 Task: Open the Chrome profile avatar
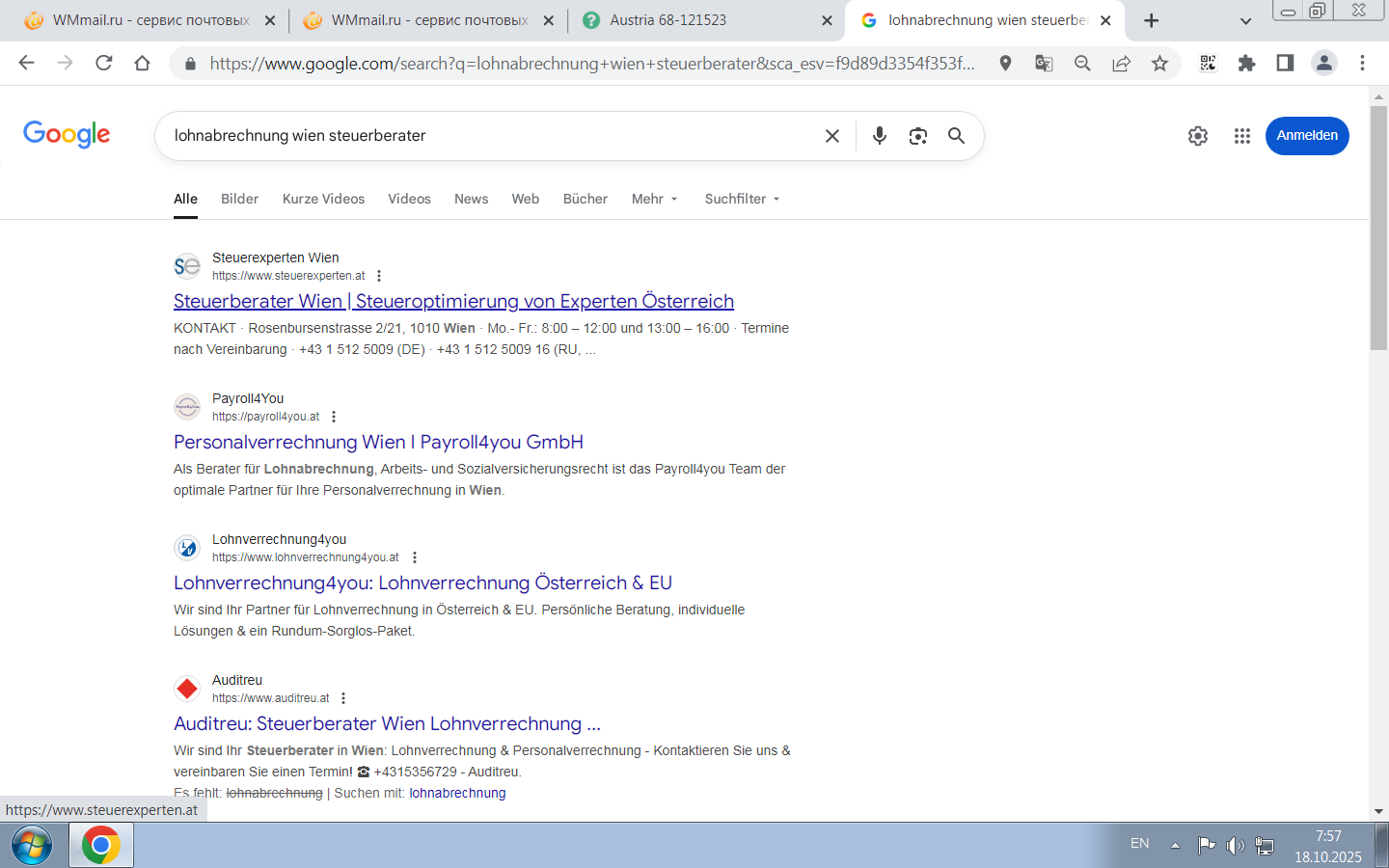1323,63
